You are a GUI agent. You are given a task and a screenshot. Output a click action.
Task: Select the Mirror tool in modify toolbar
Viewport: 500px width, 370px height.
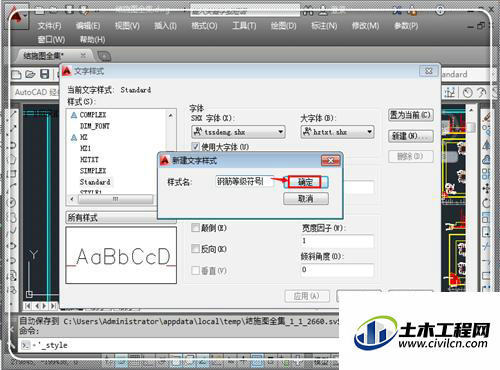coord(486,145)
